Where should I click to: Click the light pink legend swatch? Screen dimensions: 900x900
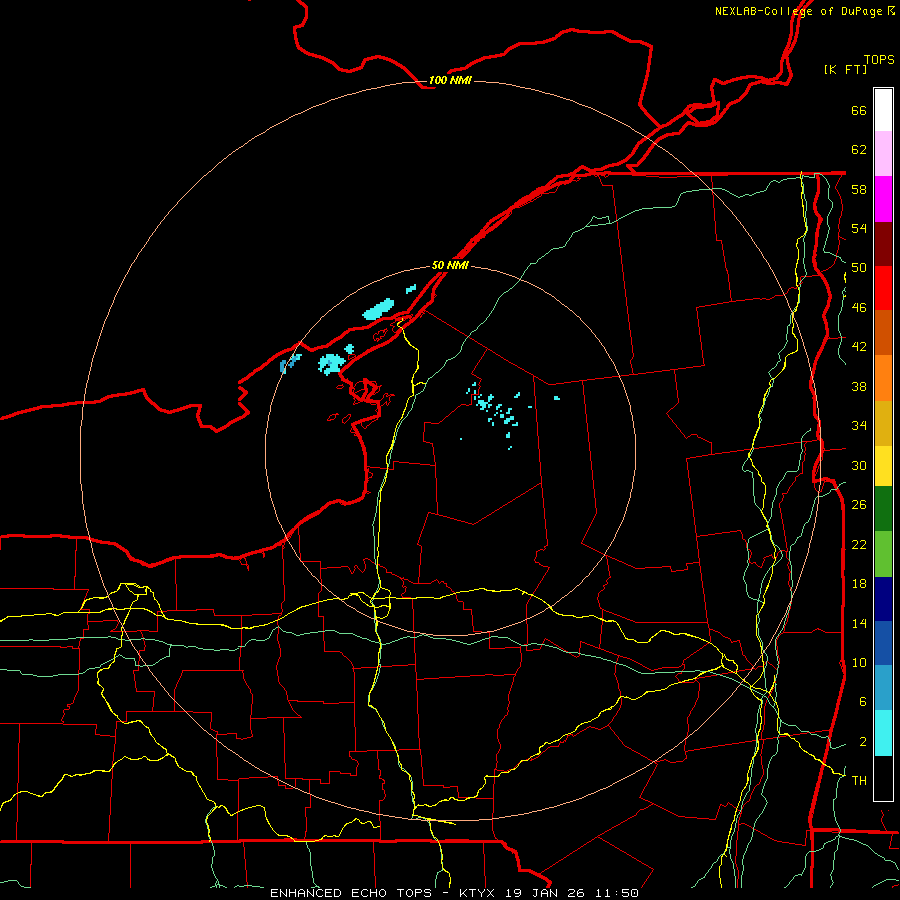click(x=883, y=154)
